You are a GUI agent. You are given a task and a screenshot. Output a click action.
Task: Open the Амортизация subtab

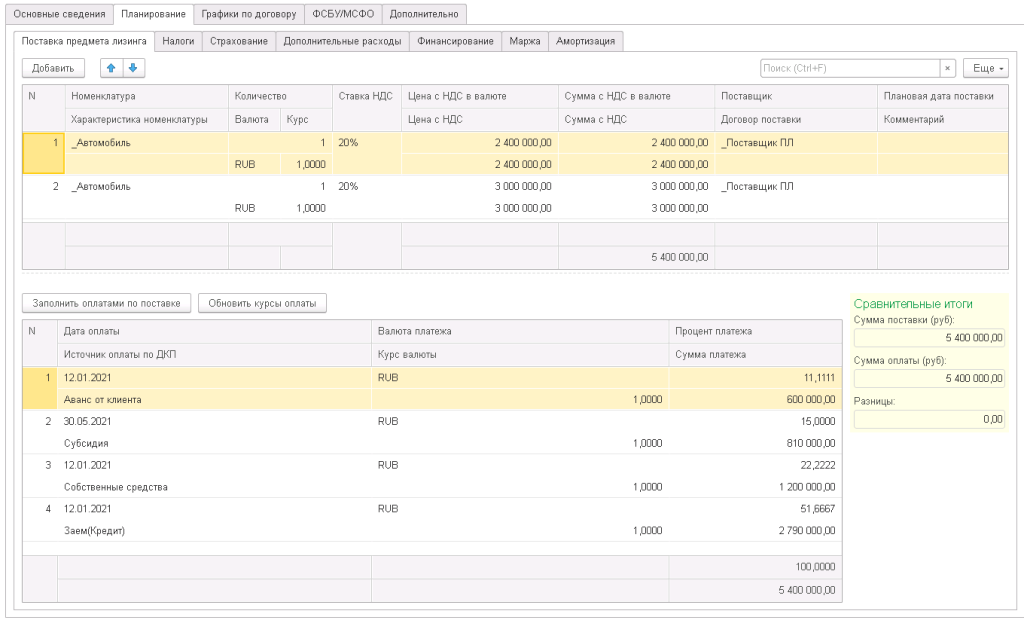588,41
